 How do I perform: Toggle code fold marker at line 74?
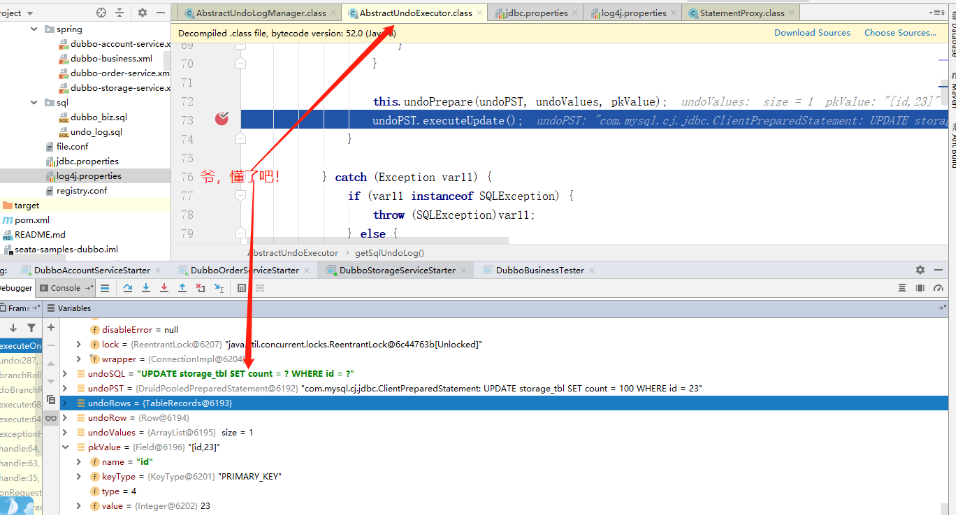click(241, 138)
